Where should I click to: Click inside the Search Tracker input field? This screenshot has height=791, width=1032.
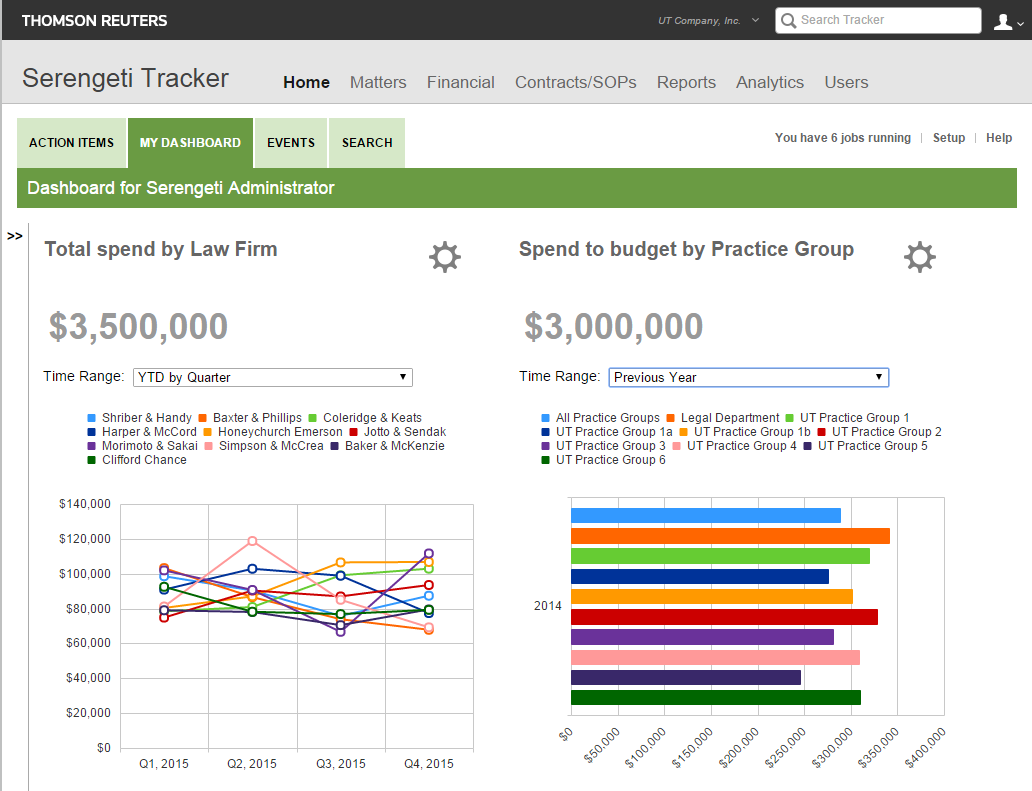pos(880,20)
